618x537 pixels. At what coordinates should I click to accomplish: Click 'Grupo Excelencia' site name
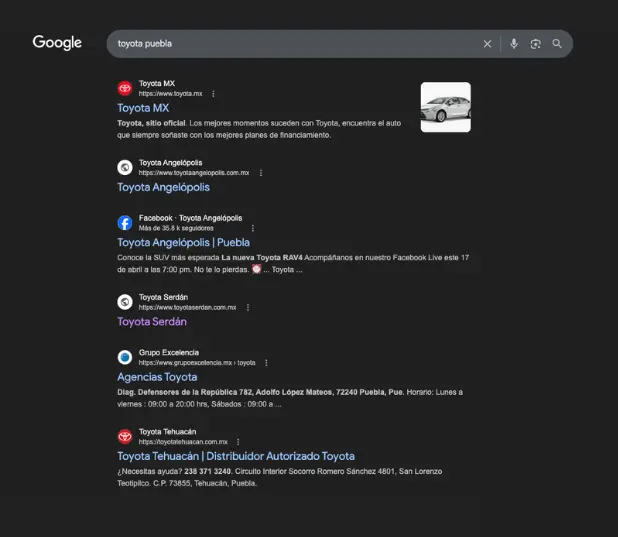(169, 352)
